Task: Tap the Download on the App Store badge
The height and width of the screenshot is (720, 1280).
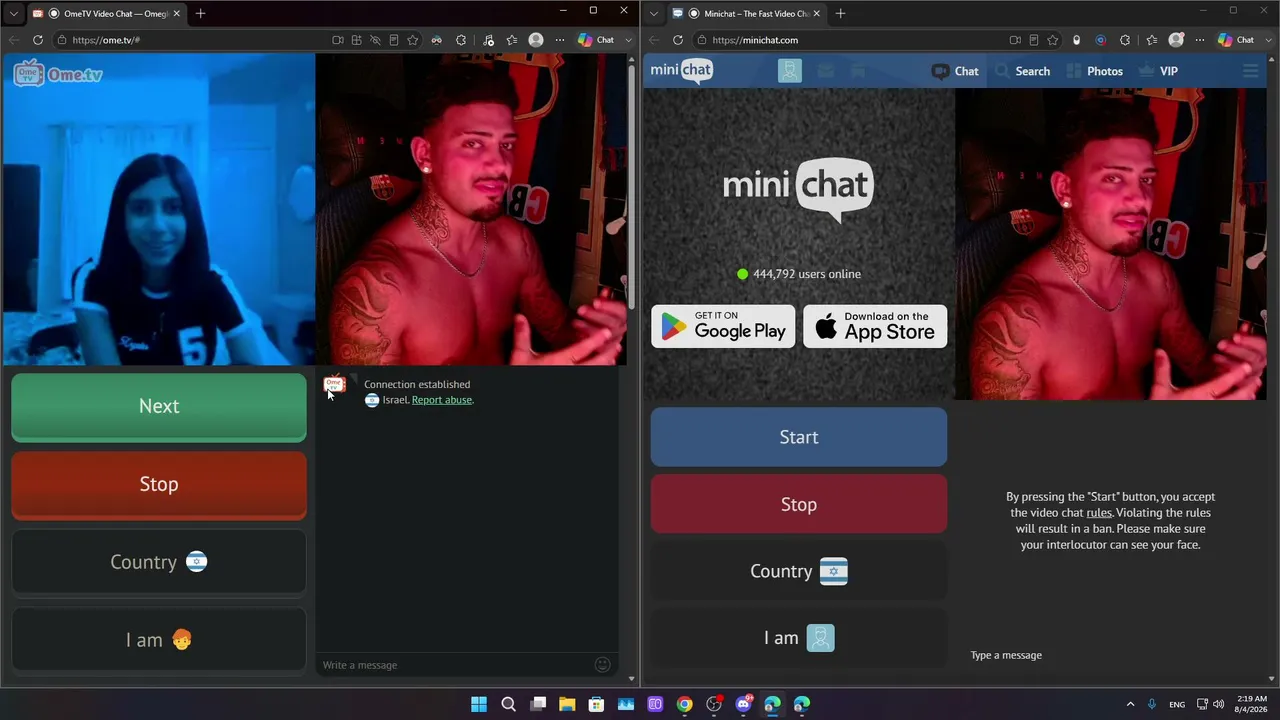Action: coord(875,326)
